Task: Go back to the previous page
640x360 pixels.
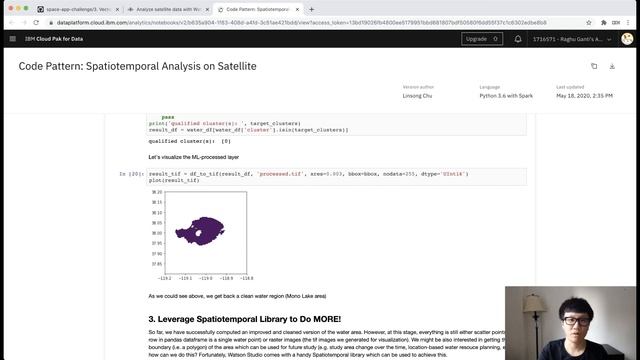Action: [x=11, y=22]
